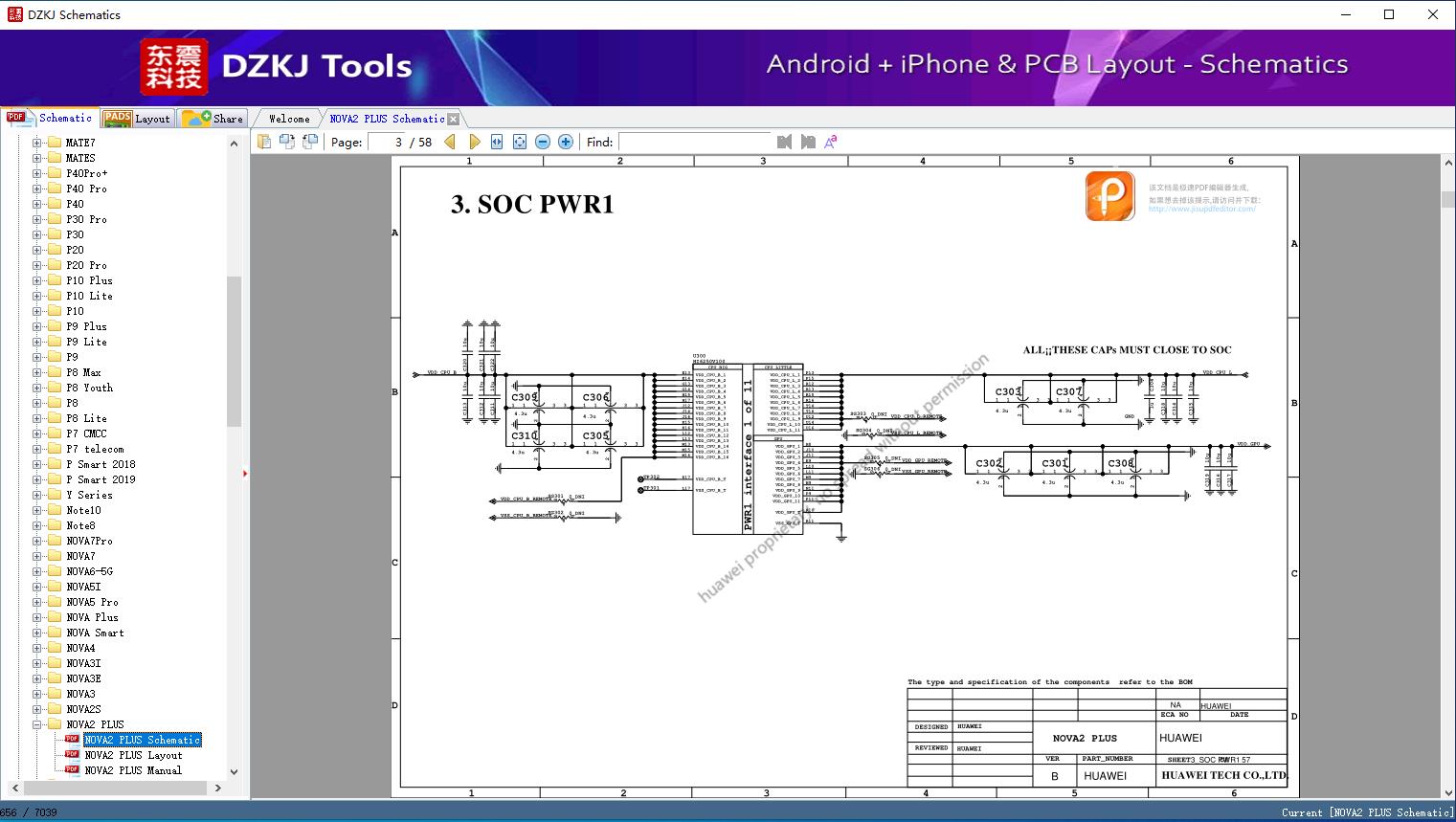This screenshot has height=822, width=1456.
Task: Click the tree scroll up arrow
Action: 234,143
